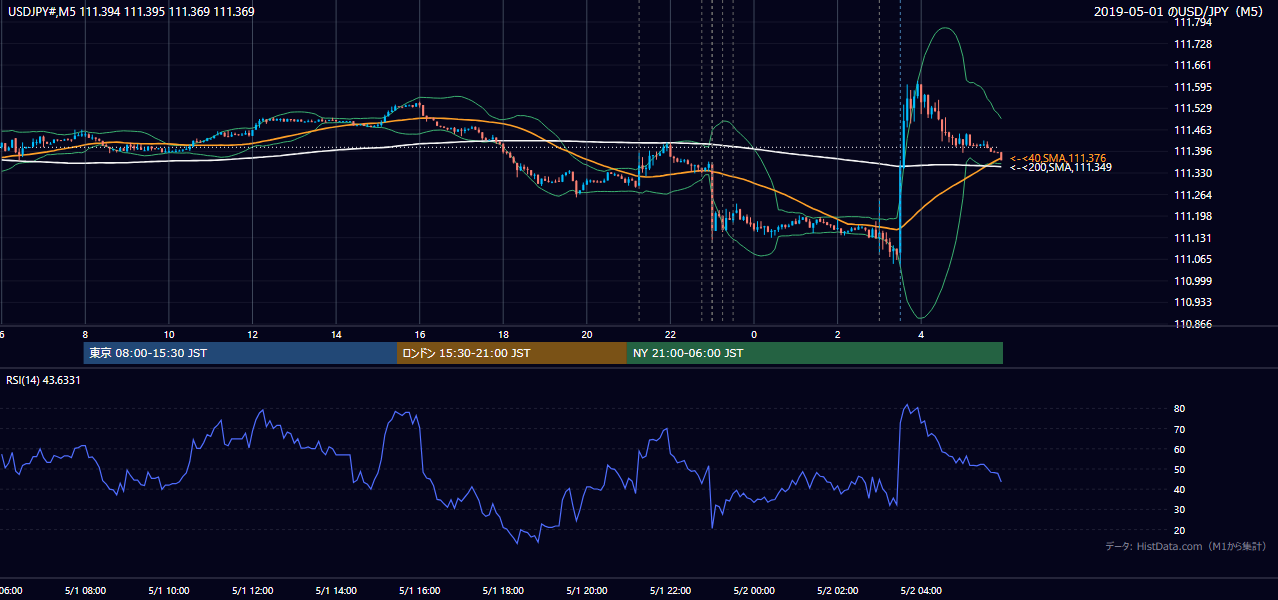The height and width of the screenshot is (600, 1278).
Task: Click the 5/1 22:00 time axis label
Action: pos(670,591)
